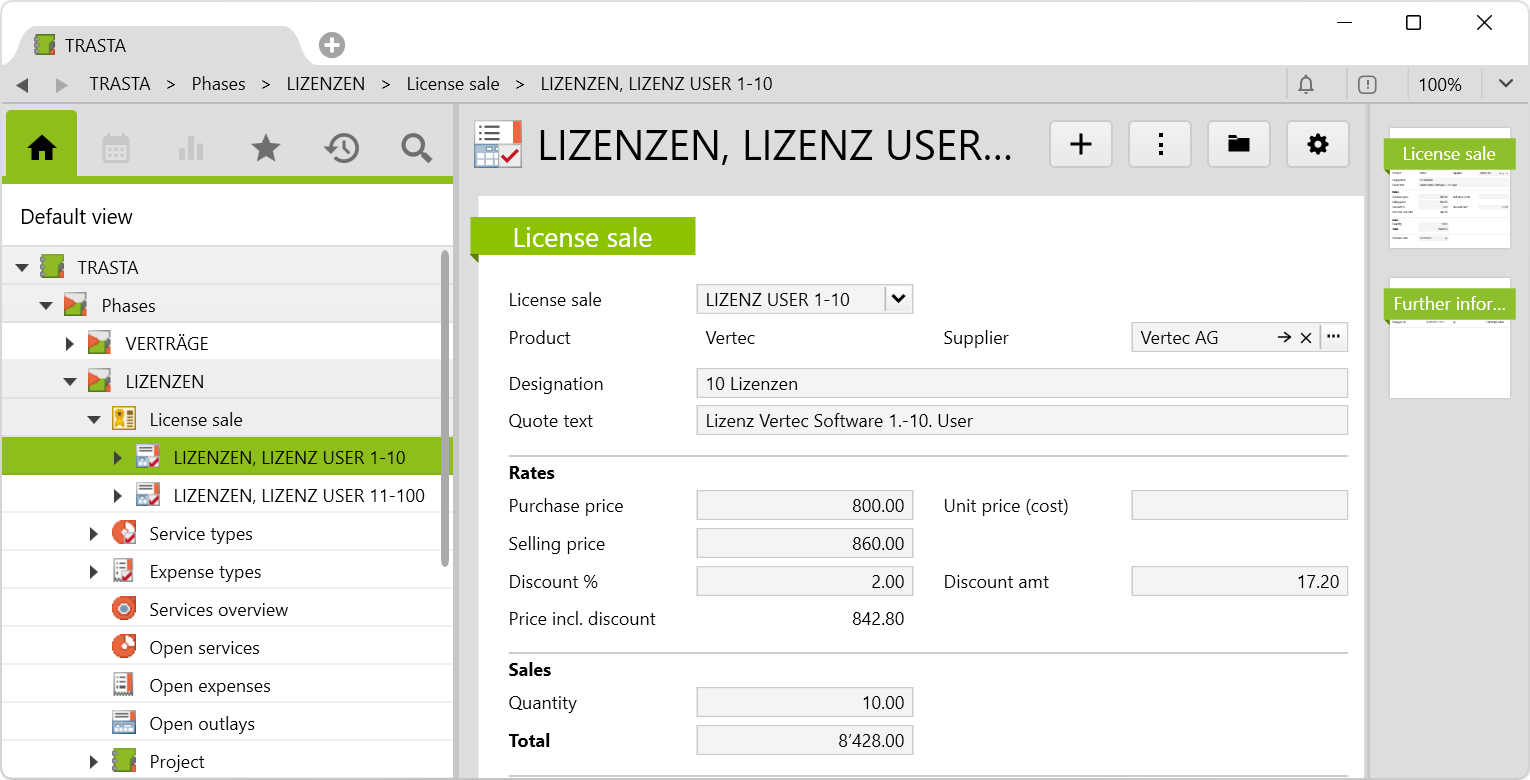Screen dimensions: 1530x780
Task: Switch to the home tree tab
Action: [42, 148]
